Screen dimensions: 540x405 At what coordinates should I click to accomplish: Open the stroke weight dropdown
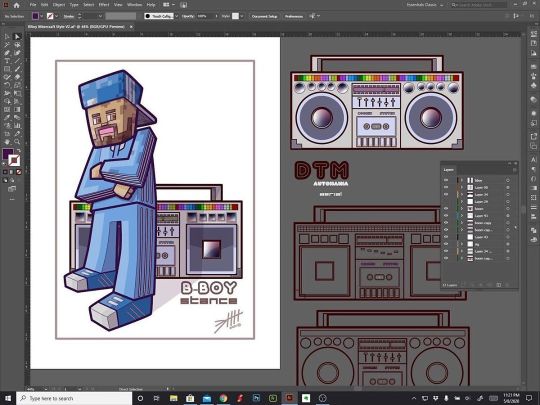[x=100, y=16]
